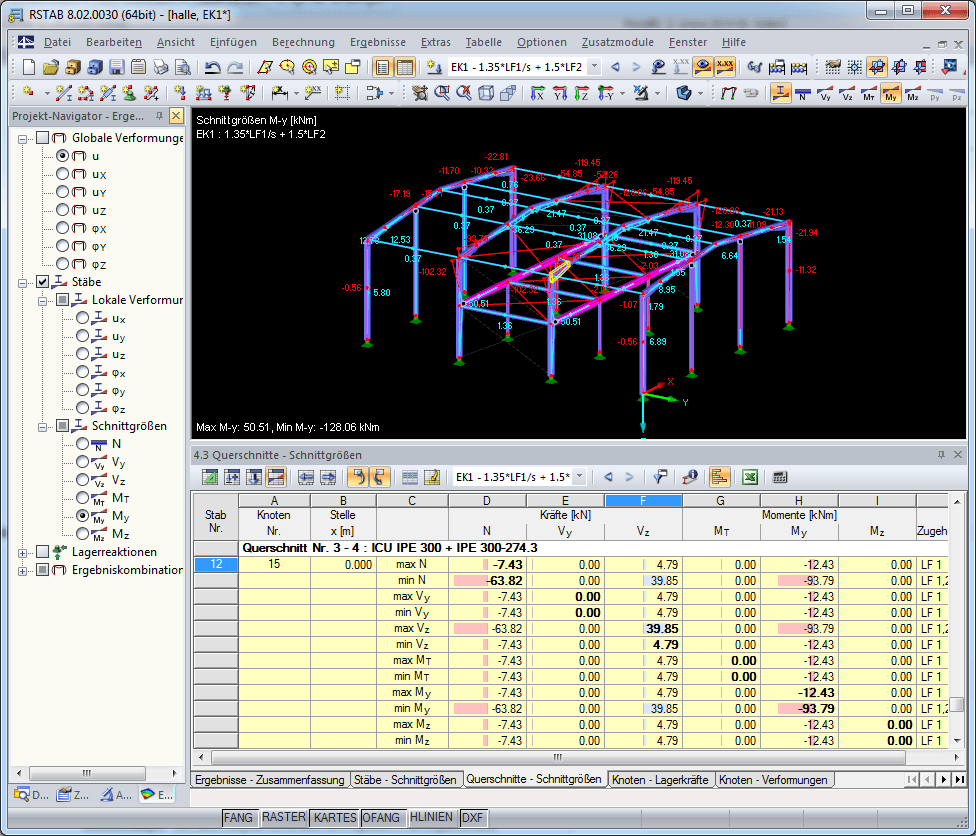
Task: Switch to Knoten - Lagerkräfte tab
Action: coord(659,780)
